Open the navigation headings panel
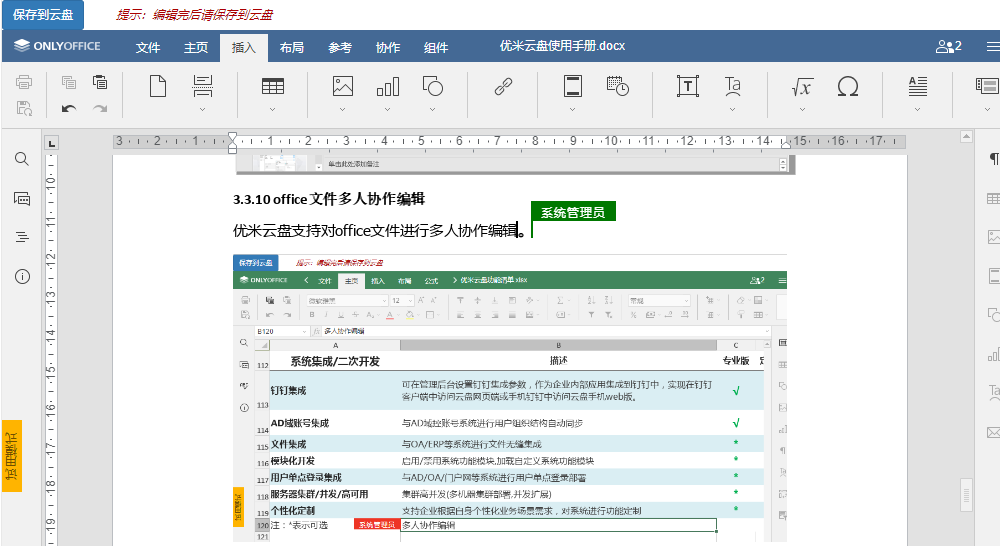 click(x=22, y=237)
